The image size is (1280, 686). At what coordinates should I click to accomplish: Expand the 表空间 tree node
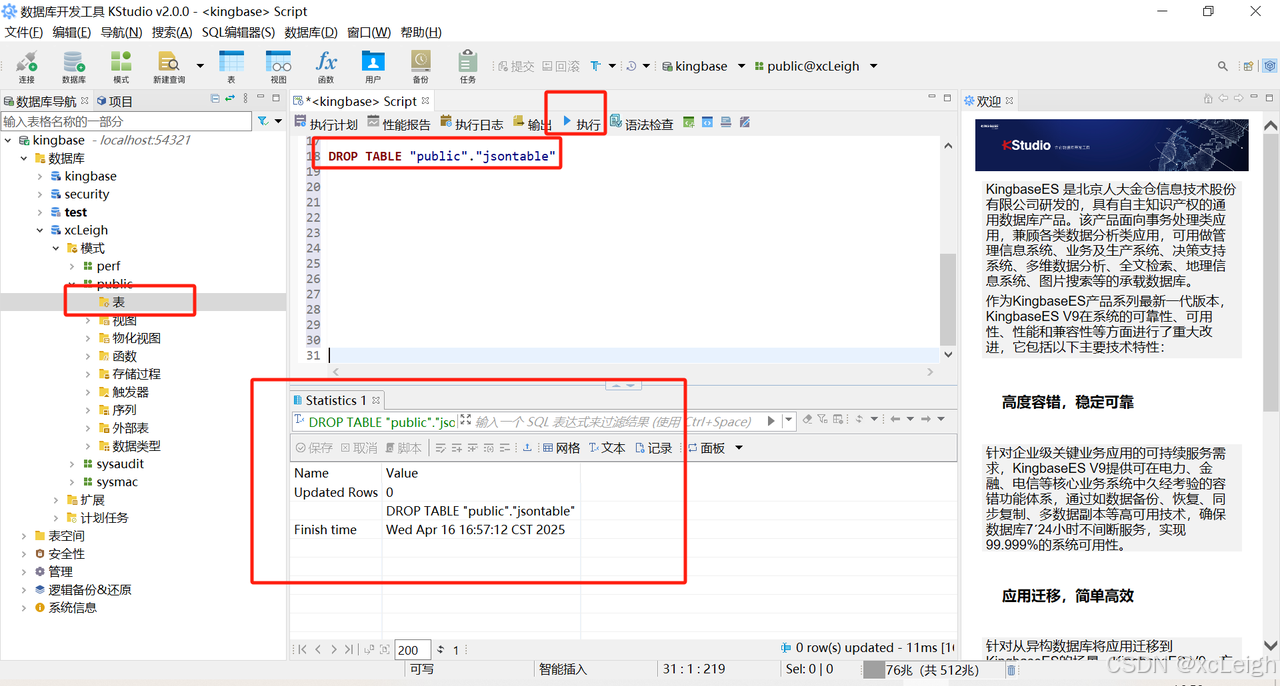[x=24, y=536]
